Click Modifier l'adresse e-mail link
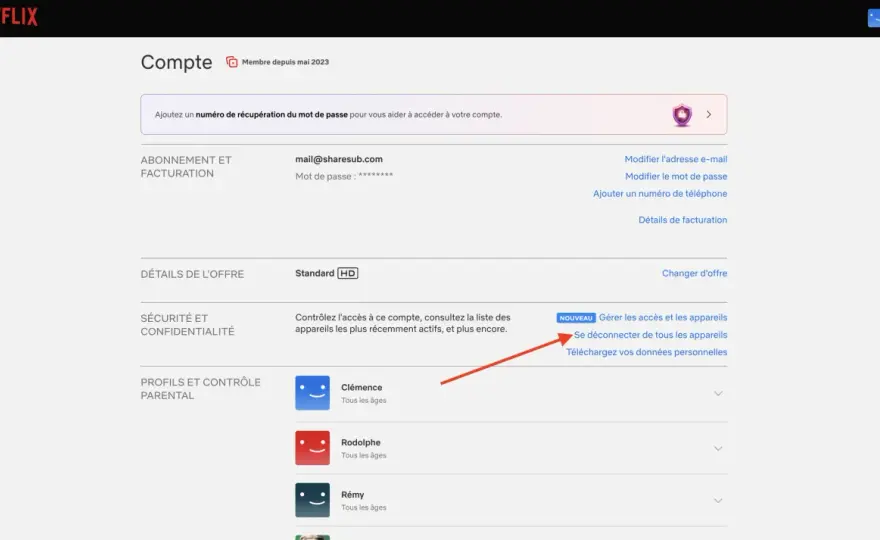This screenshot has width=880, height=540. click(676, 159)
